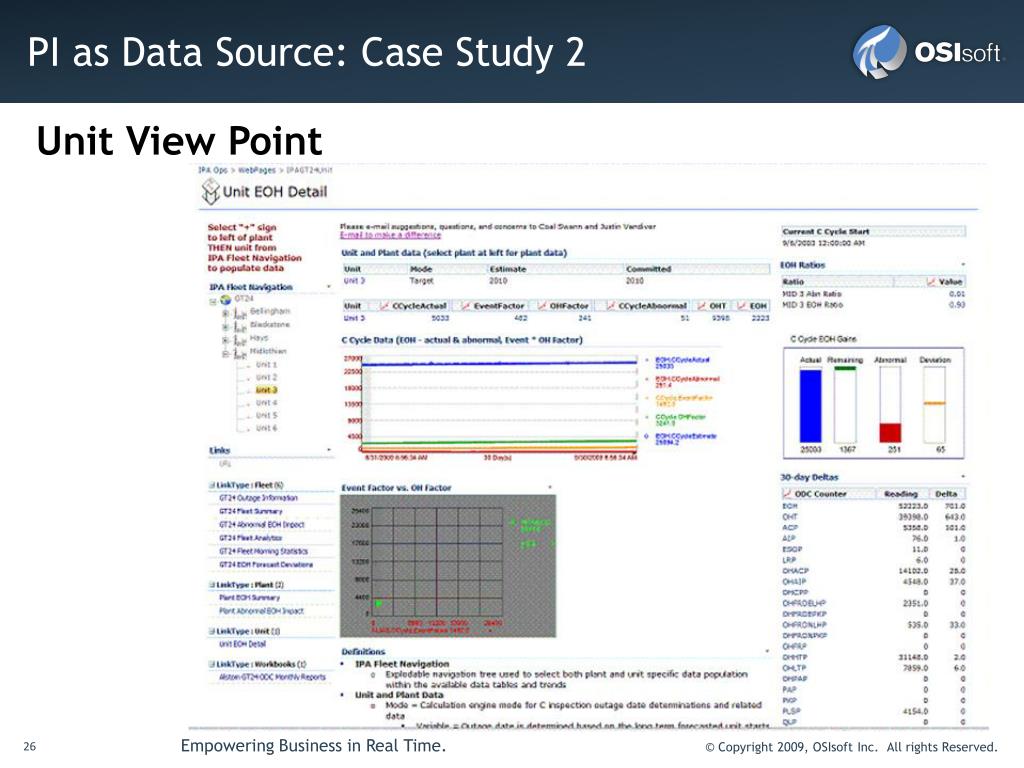
Task: Open the 30-day Deltas panel menu arrow
Action: [963, 477]
